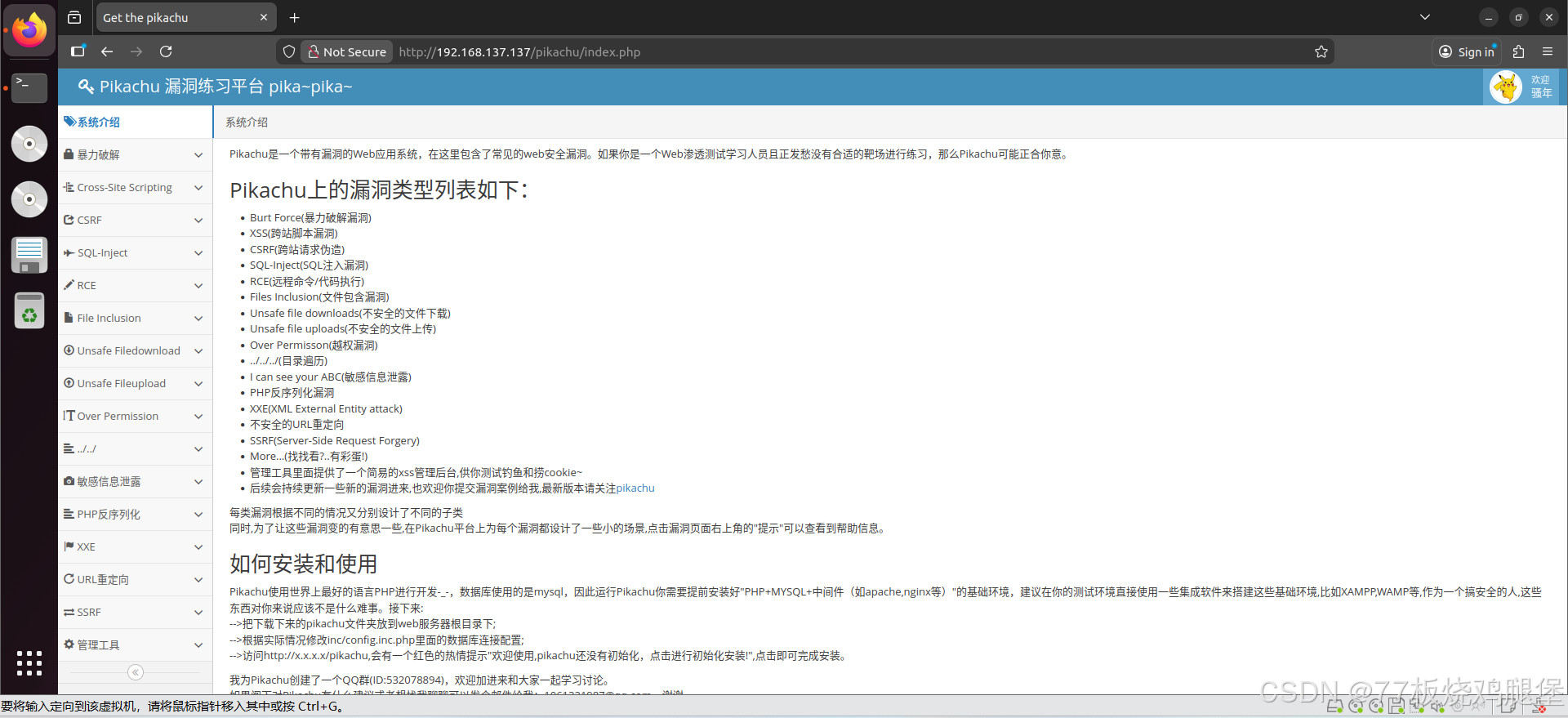Screen dimensions: 1568x718
Task: Bookmark this page with the star
Action: point(1321,51)
